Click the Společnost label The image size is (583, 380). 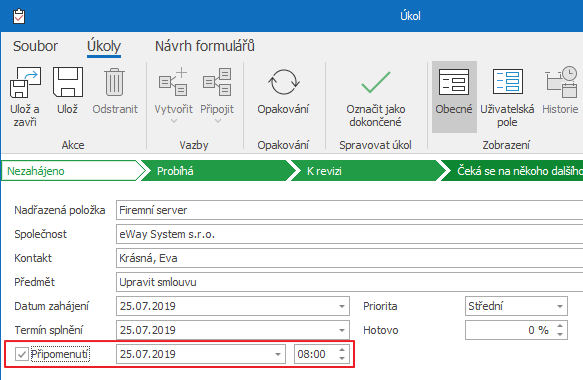coord(41,234)
